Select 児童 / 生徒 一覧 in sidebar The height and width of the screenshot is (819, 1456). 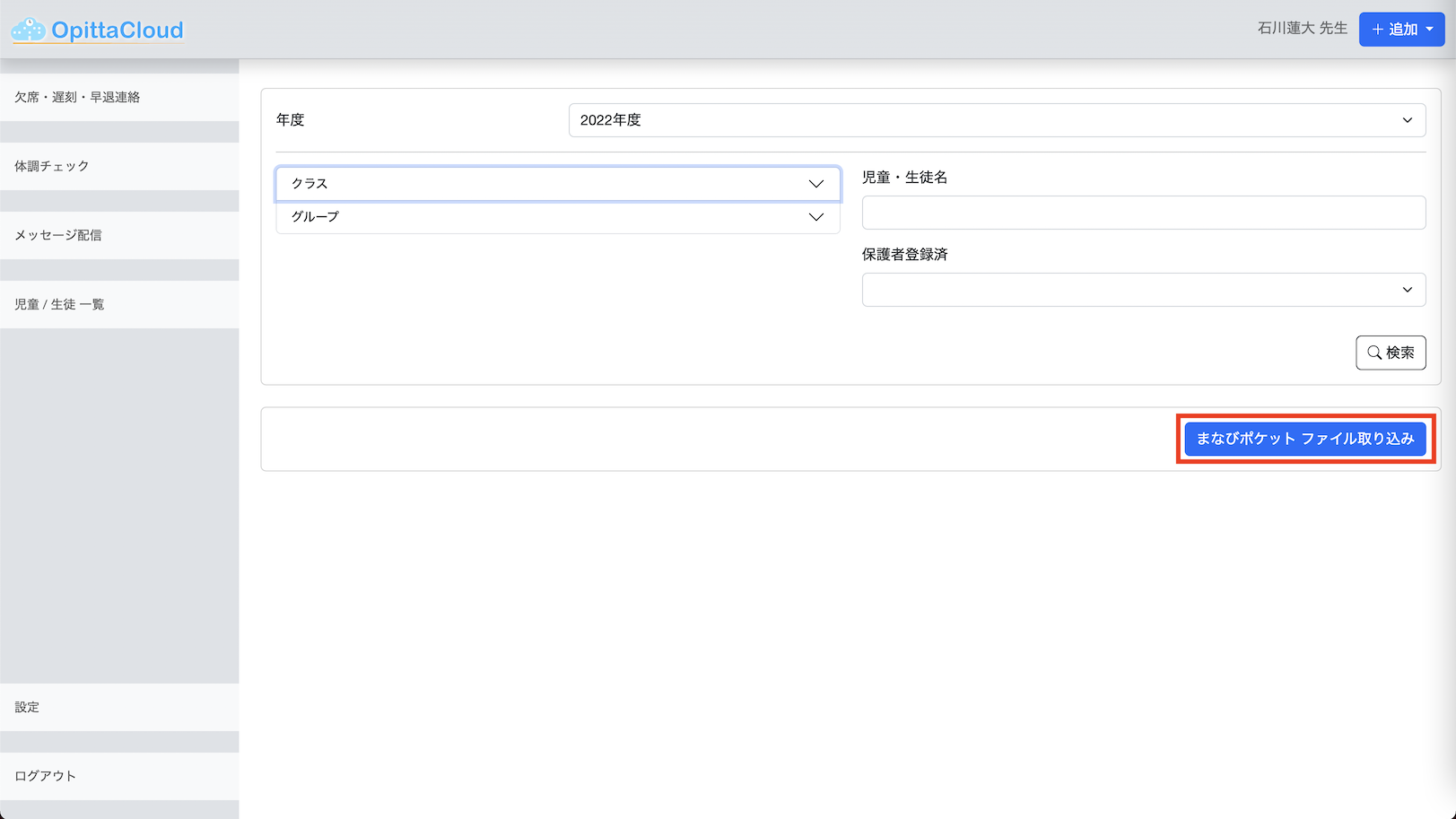coord(119,304)
